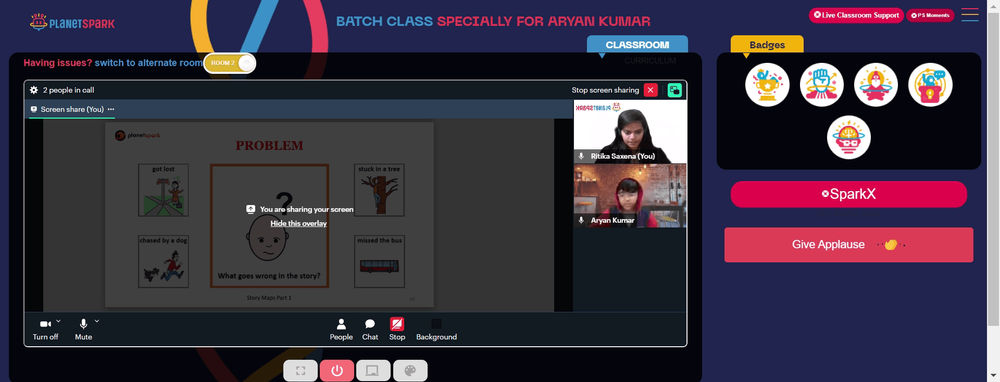Select the raised fist badge

click(x=821, y=85)
